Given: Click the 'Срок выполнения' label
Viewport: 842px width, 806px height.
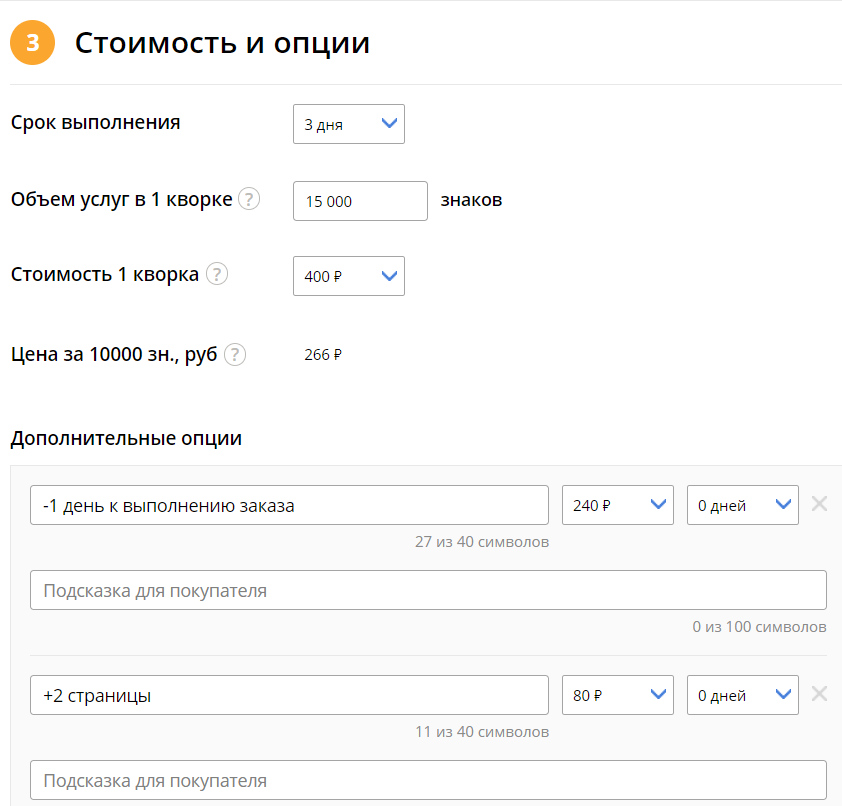Looking at the screenshot, I should pos(96,122).
